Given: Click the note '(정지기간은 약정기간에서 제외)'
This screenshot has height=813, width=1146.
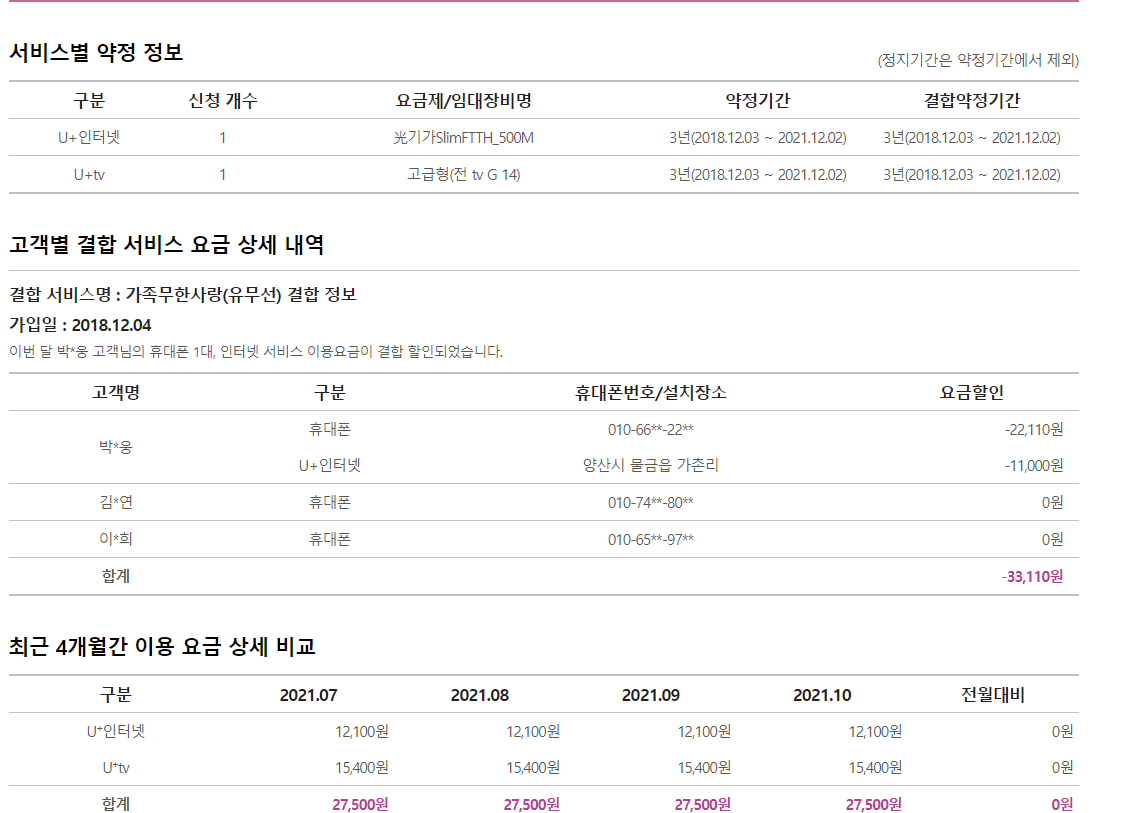Looking at the screenshot, I should pos(978,60).
